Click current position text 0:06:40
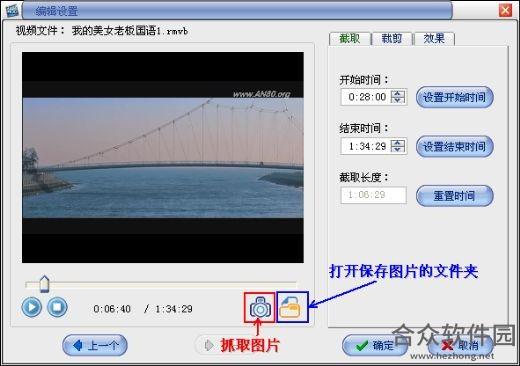Screen dimensions: 520x366 pyautogui.click(x=112, y=309)
